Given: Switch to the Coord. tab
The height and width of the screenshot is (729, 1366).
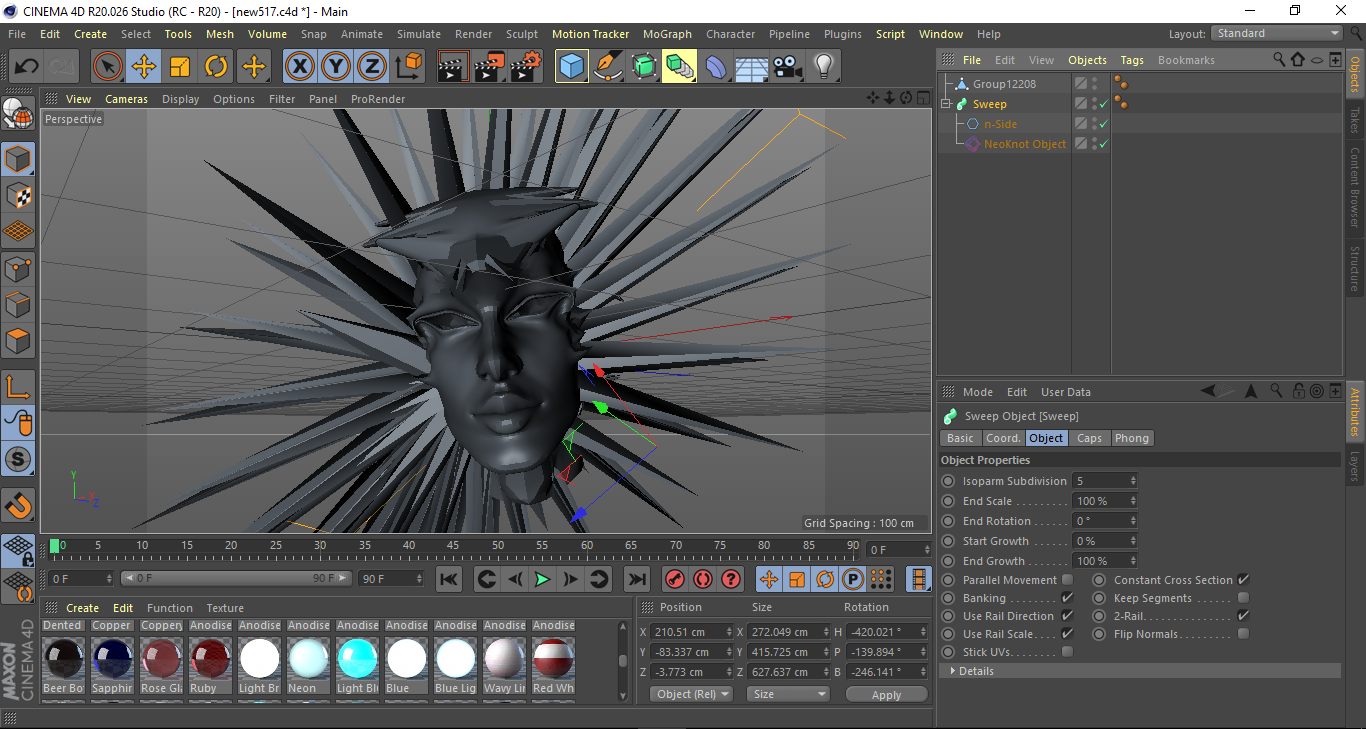Looking at the screenshot, I should 1003,438.
